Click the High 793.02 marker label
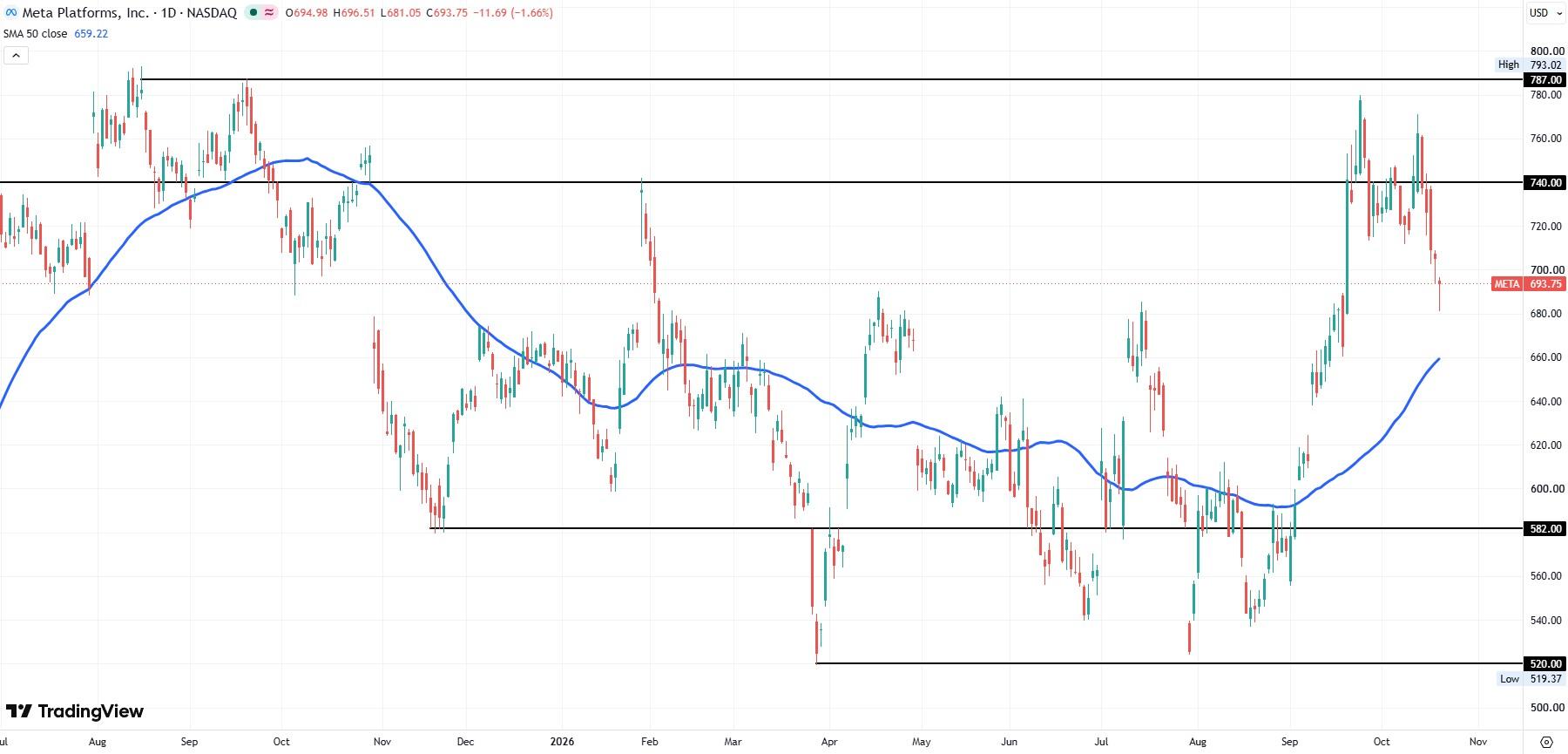The image size is (1568, 754). point(1530,65)
